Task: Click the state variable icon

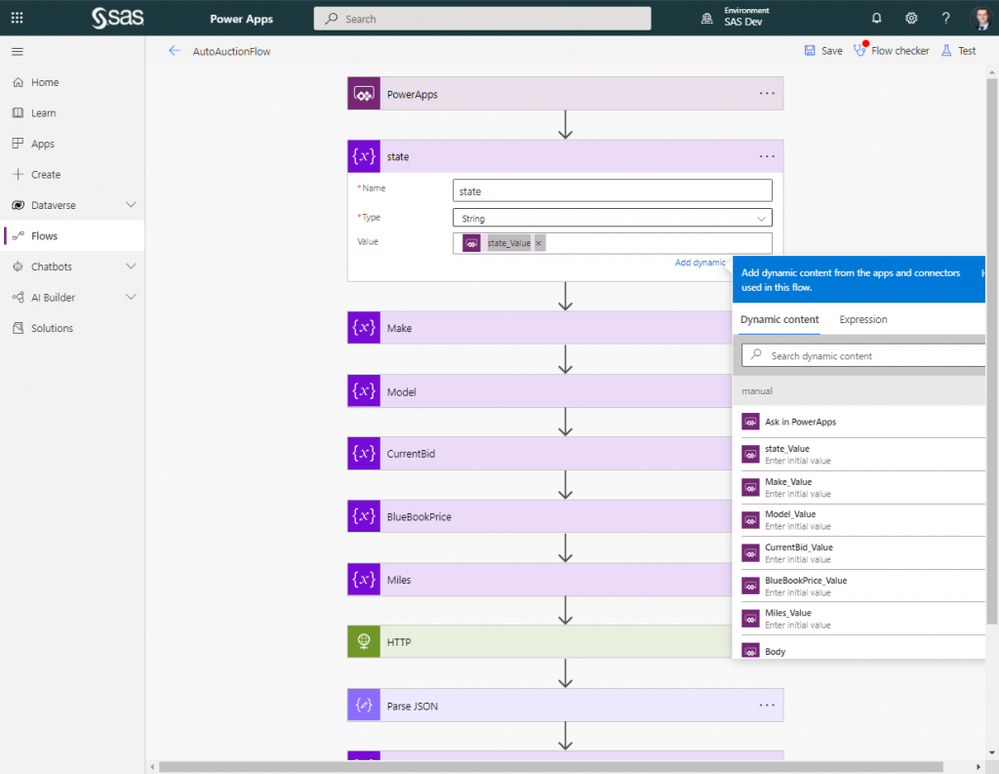Action: point(364,157)
